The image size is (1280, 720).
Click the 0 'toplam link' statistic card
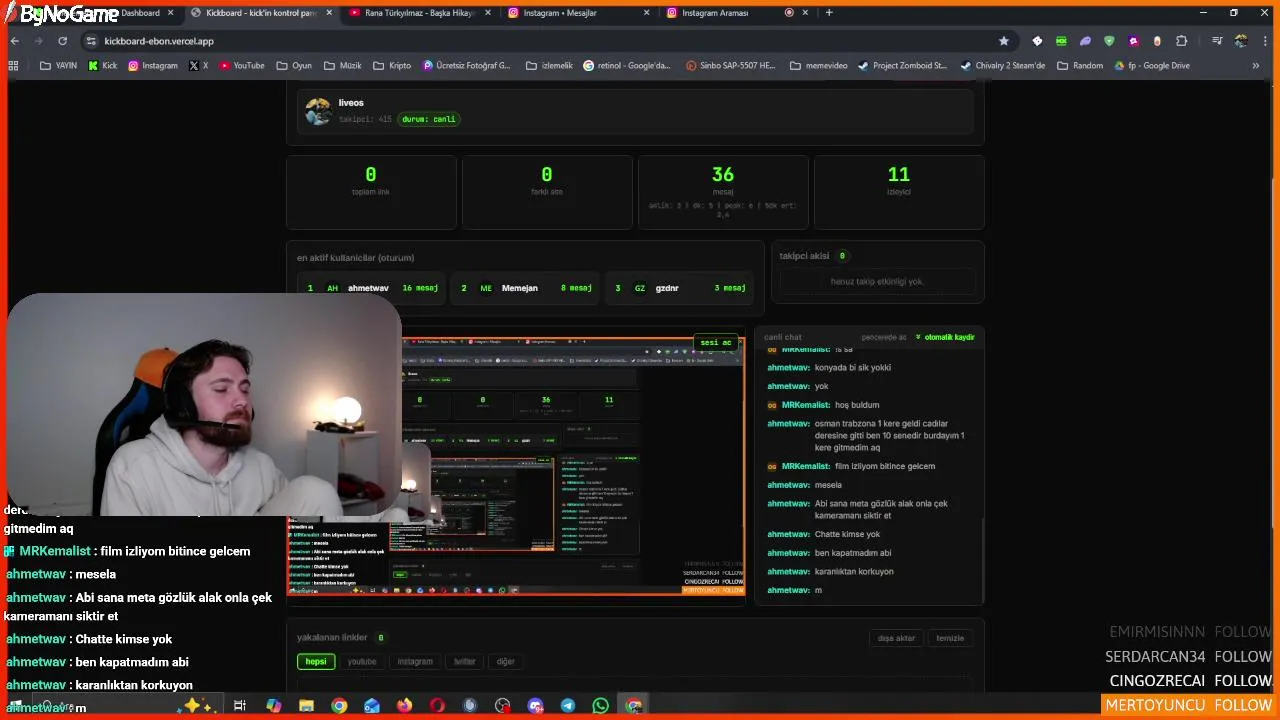click(x=371, y=192)
